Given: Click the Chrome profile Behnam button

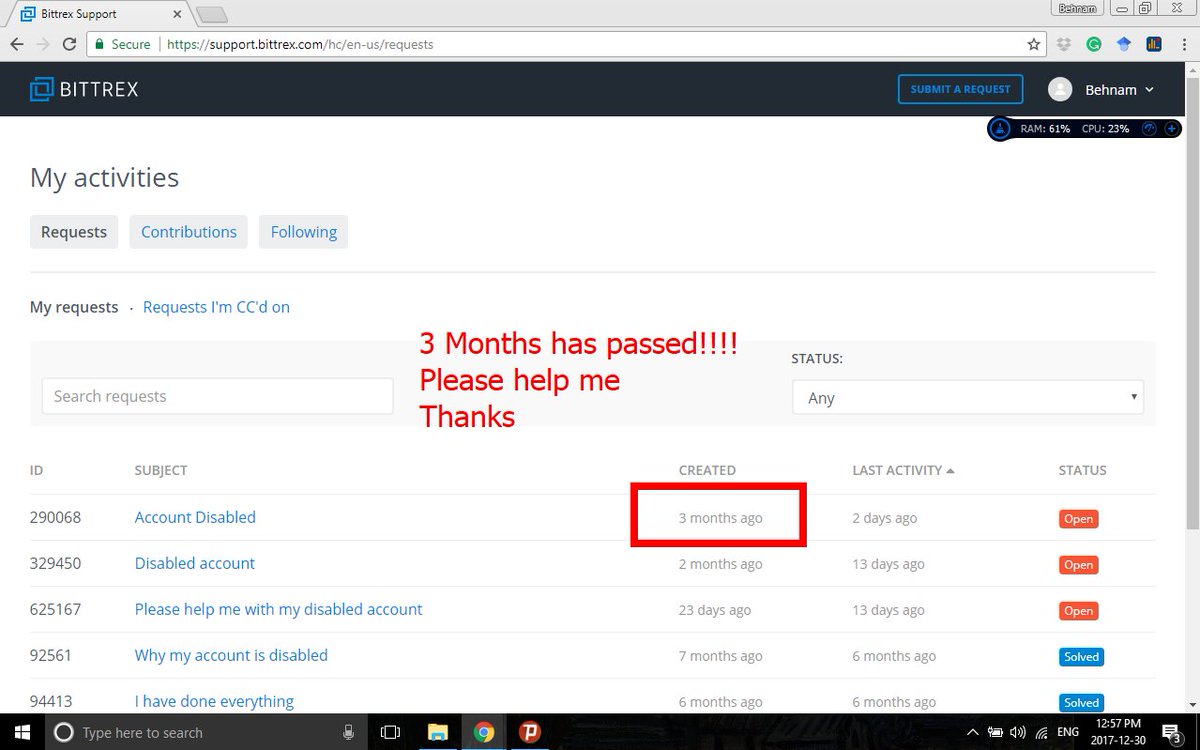Looking at the screenshot, I should pyautogui.click(x=1079, y=8).
